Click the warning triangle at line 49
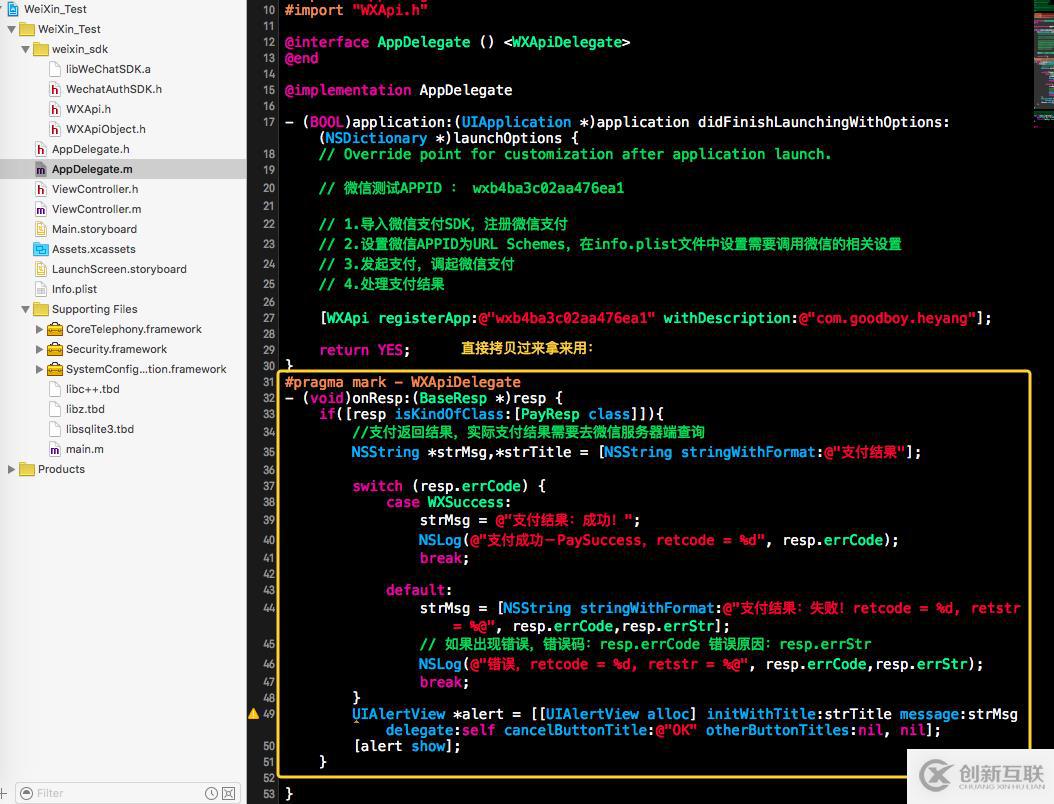This screenshot has width=1054, height=804. pos(253,714)
